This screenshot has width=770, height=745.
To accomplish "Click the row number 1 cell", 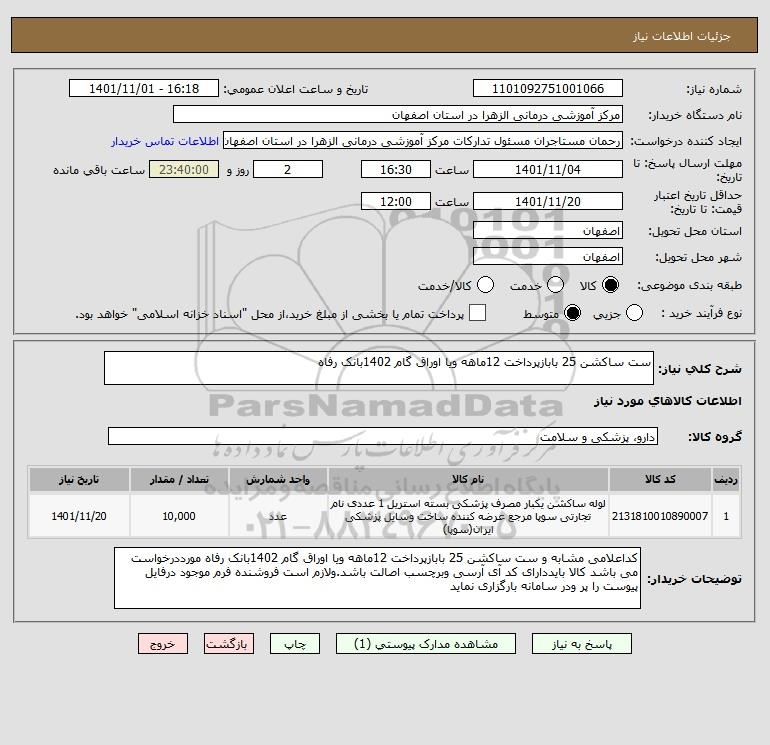I will 726,516.
